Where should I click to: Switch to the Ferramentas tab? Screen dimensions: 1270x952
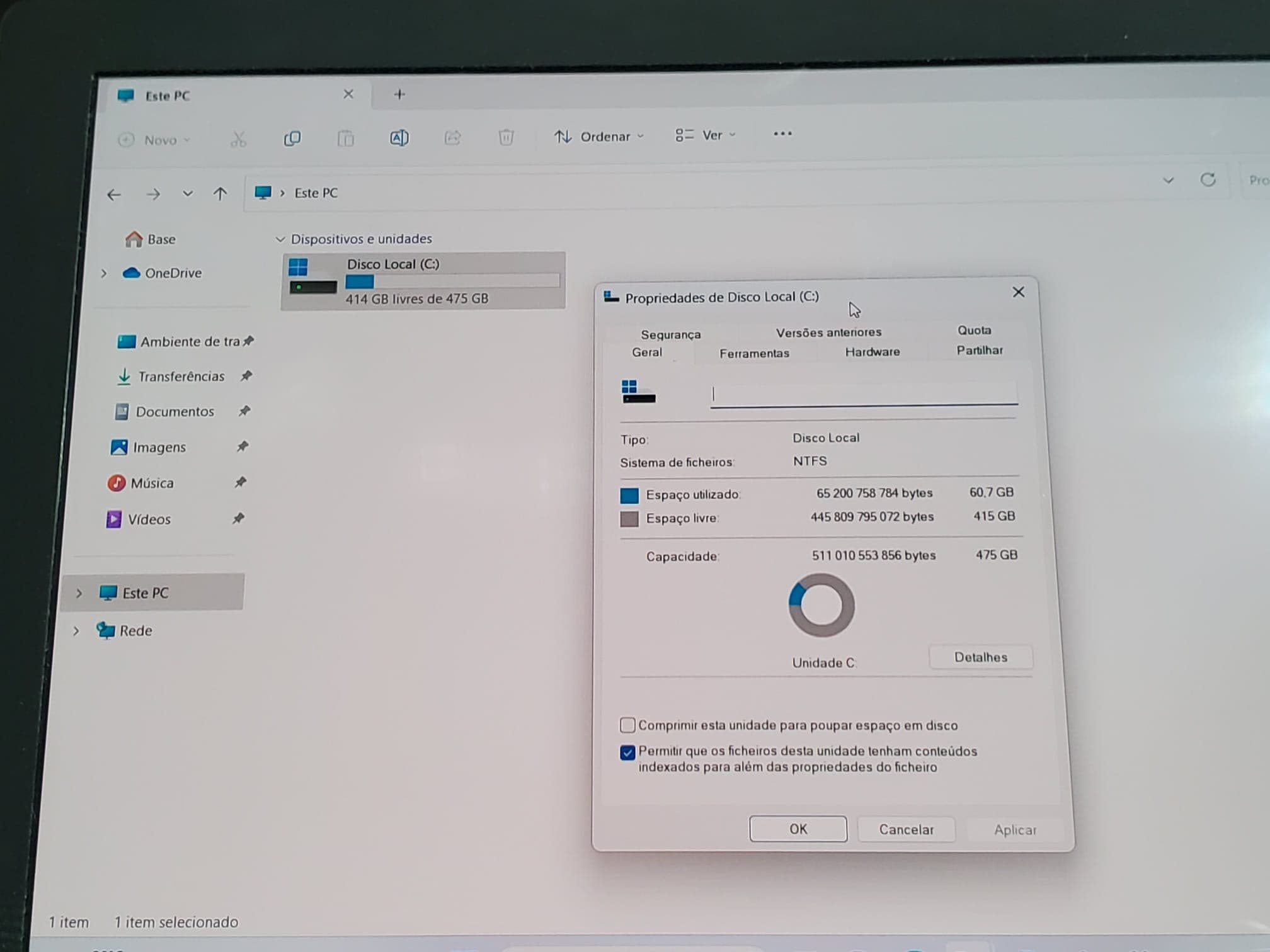point(754,353)
